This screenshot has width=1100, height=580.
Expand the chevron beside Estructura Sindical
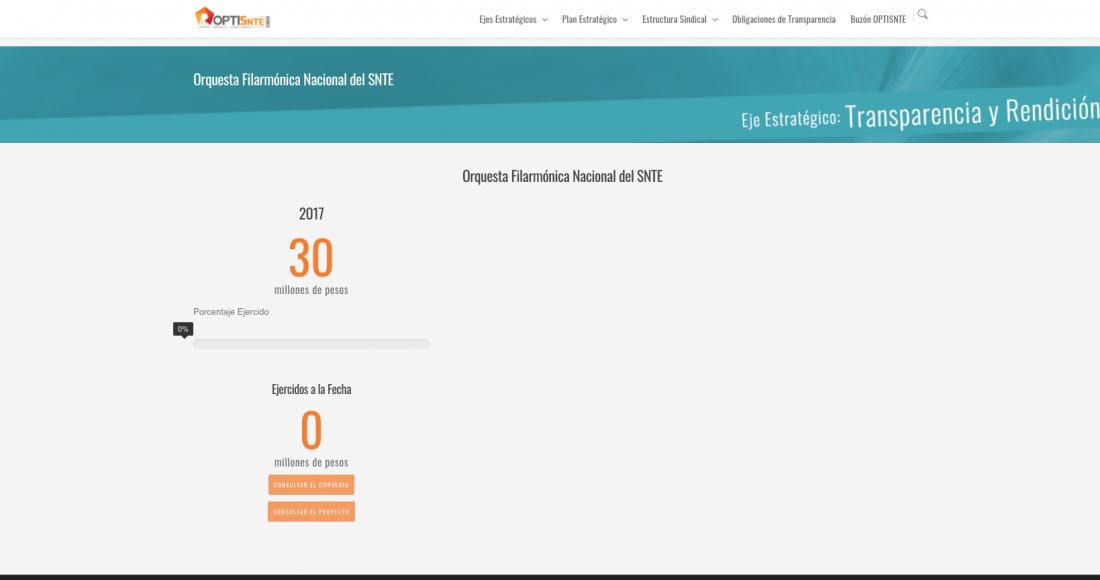715,20
